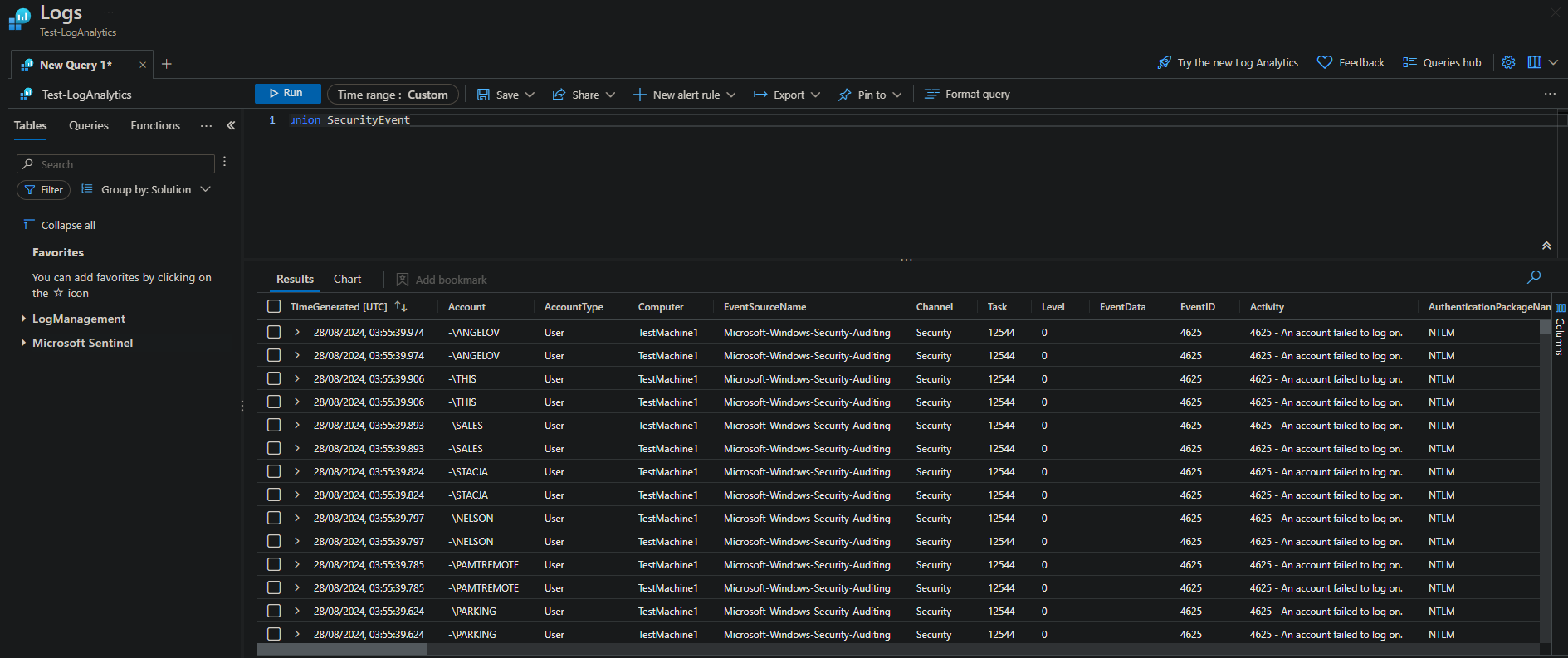
Task: Click the tables Search field
Action: tap(115, 164)
